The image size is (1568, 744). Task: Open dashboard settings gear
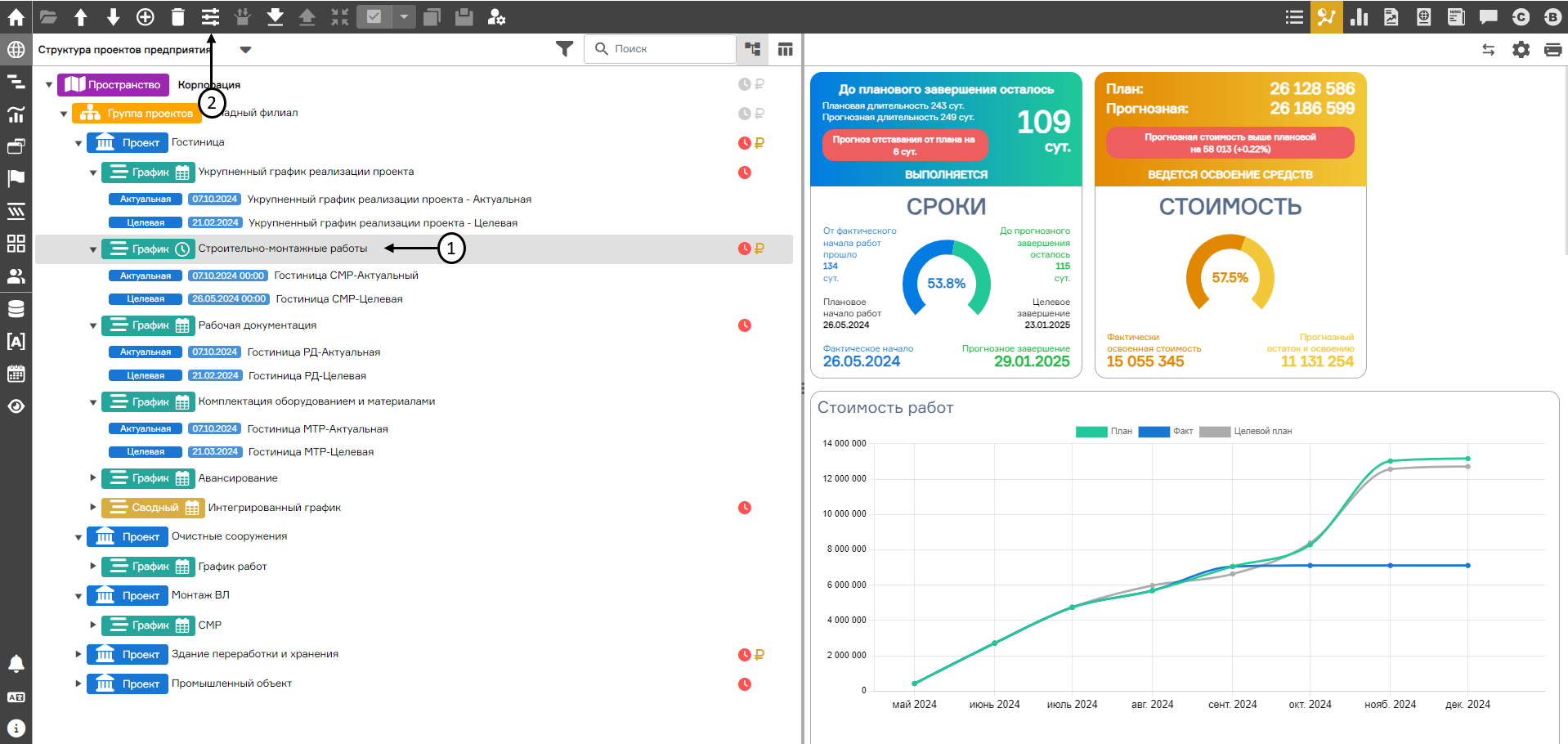click(x=1521, y=50)
